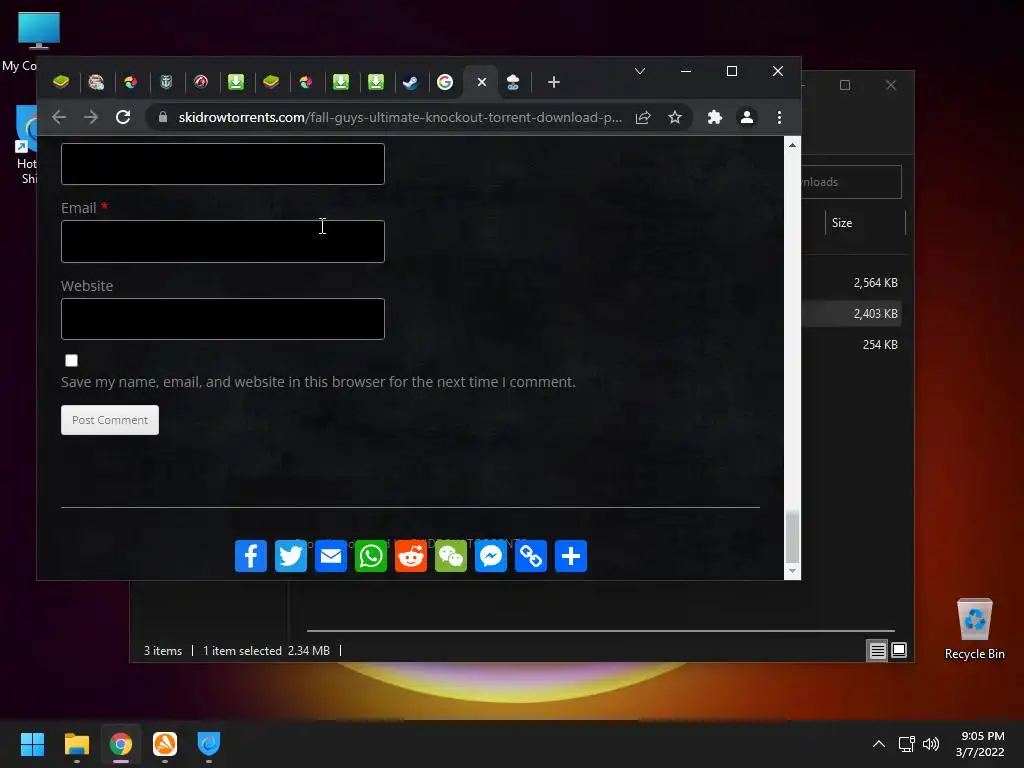The width and height of the screenshot is (1024, 768).
Task: Close the active browser tab
Action: click(481, 82)
